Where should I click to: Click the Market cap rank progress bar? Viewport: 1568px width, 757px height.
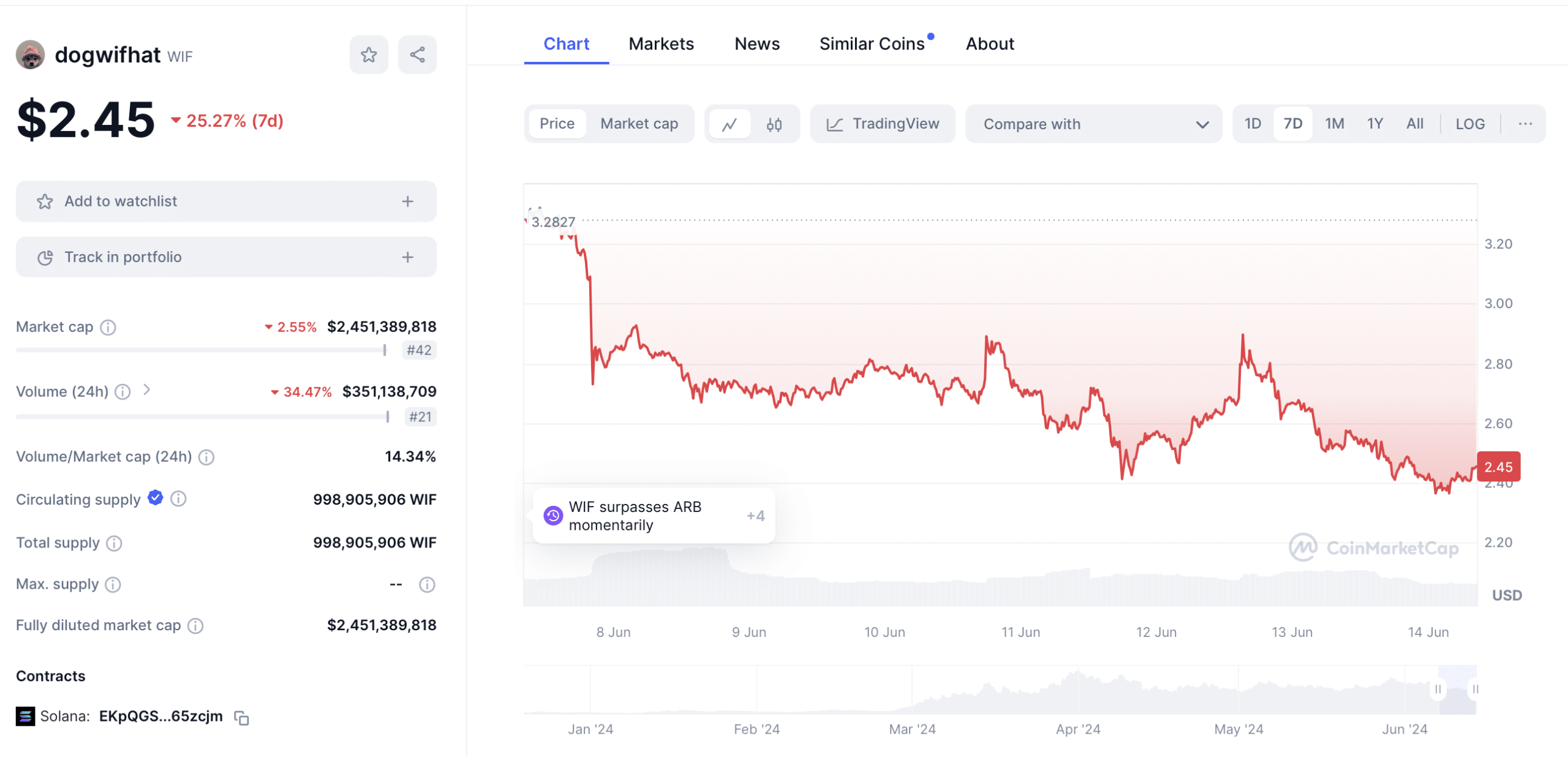201,350
